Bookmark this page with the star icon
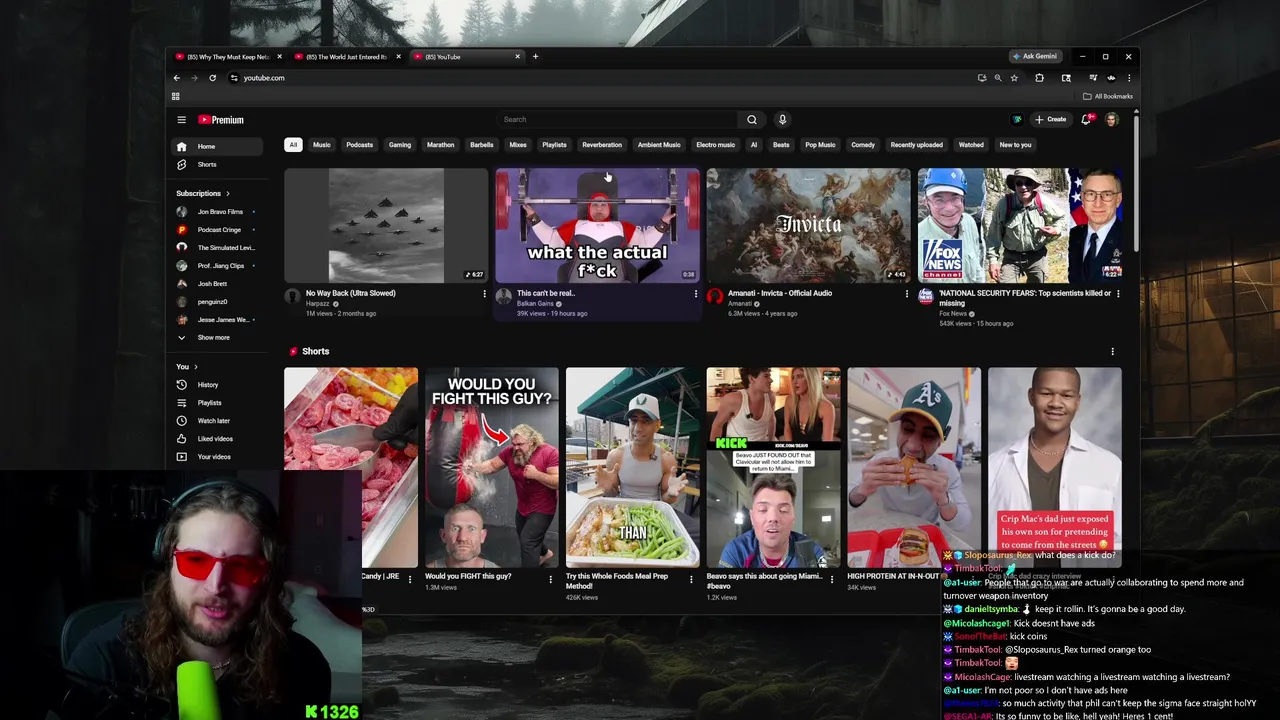1280x720 pixels. [1014, 78]
